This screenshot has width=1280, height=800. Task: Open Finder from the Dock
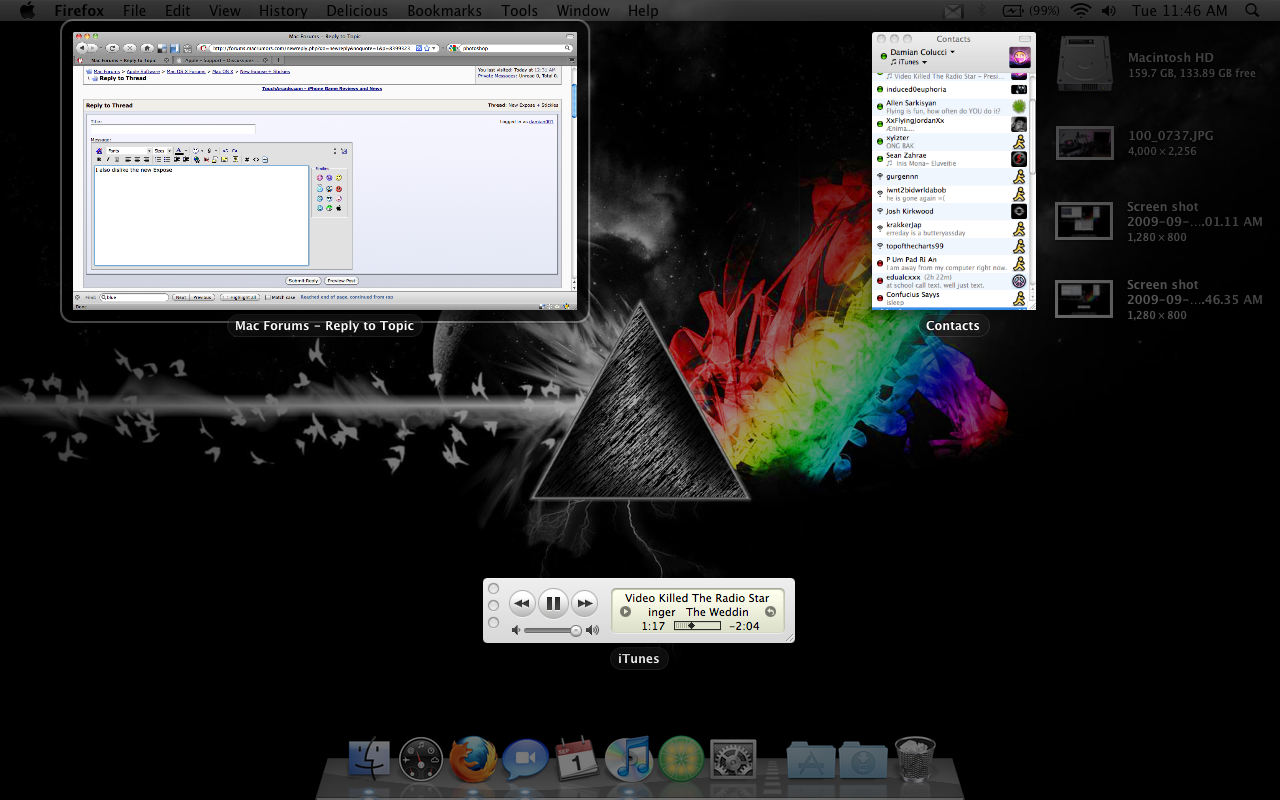[369, 759]
